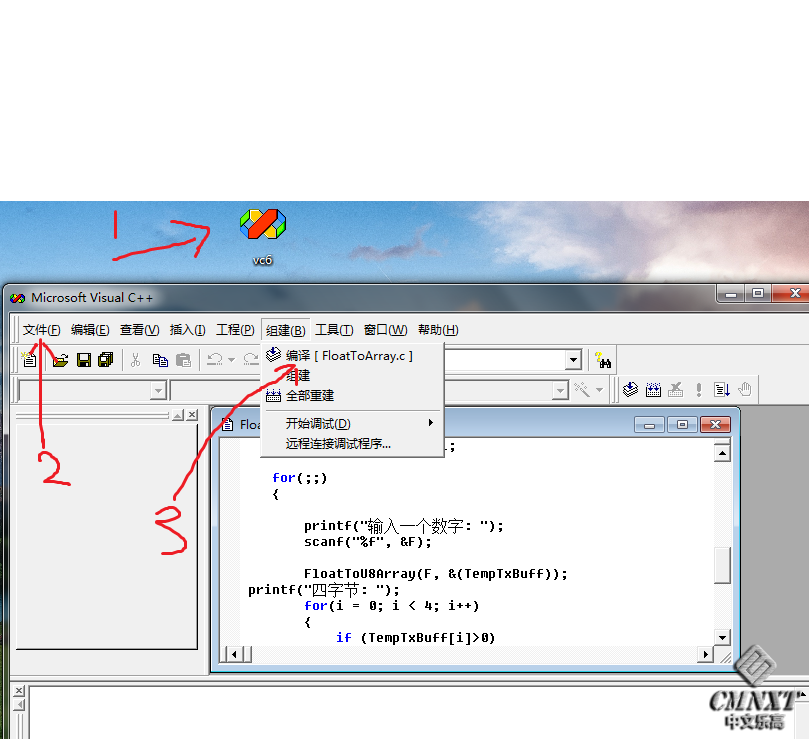This screenshot has height=739, width=809.
Task: Click the Paste clipboard icon
Action: pos(183,360)
